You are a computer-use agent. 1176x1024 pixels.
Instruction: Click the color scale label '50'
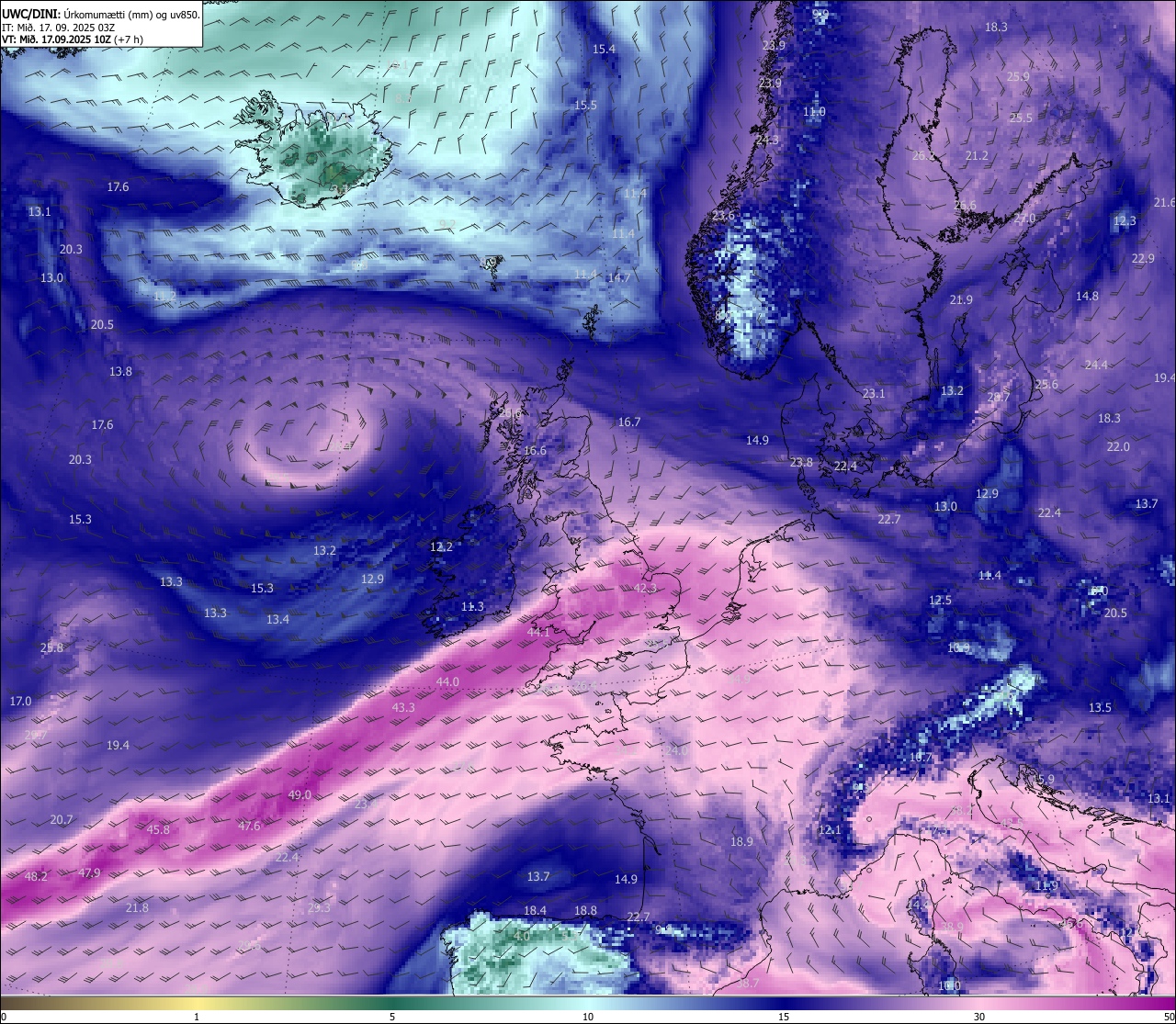tap(1169, 1017)
